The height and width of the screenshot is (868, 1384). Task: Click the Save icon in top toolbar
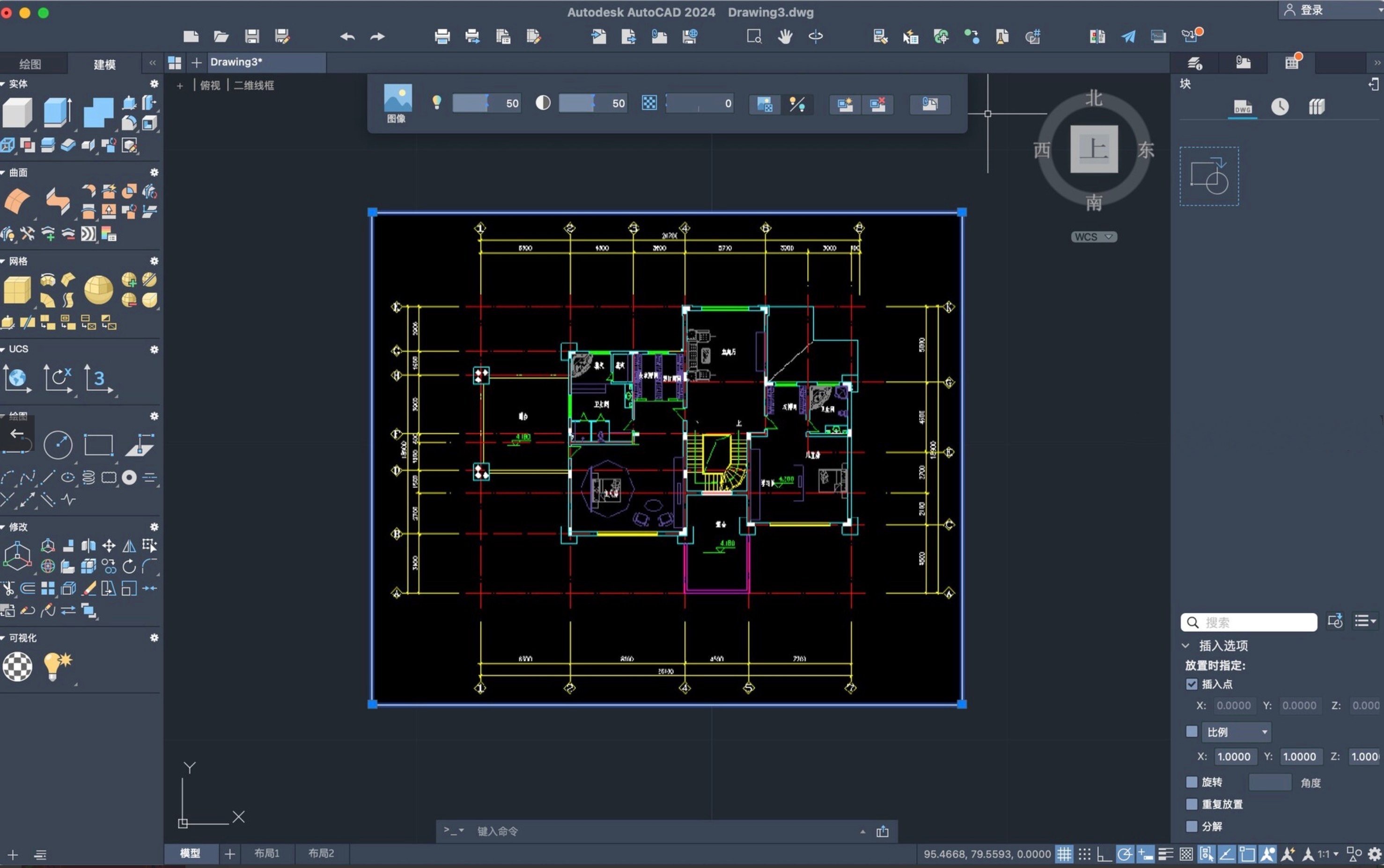click(251, 36)
